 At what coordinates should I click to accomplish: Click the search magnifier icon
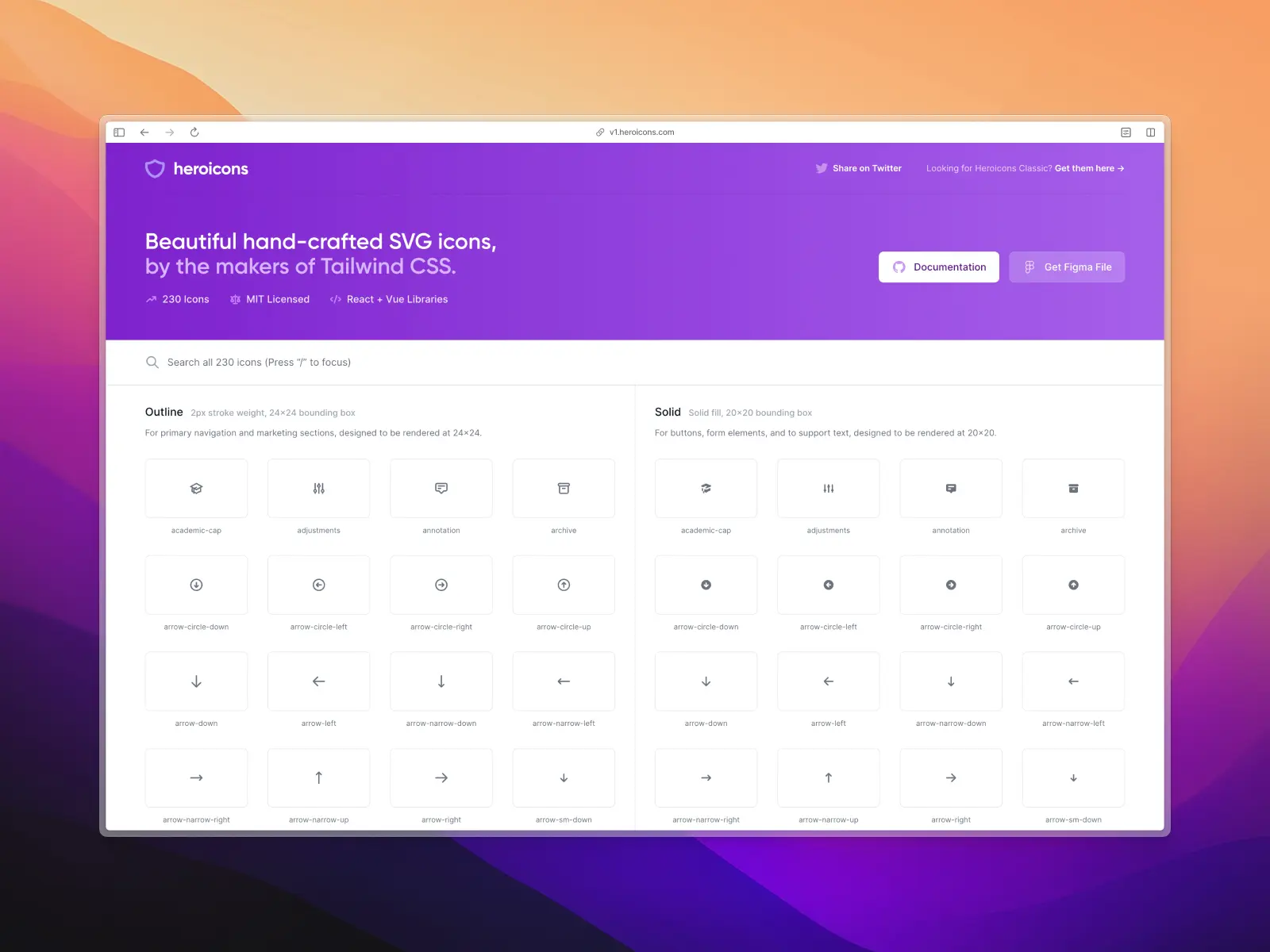pyautogui.click(x=152, y=363)
